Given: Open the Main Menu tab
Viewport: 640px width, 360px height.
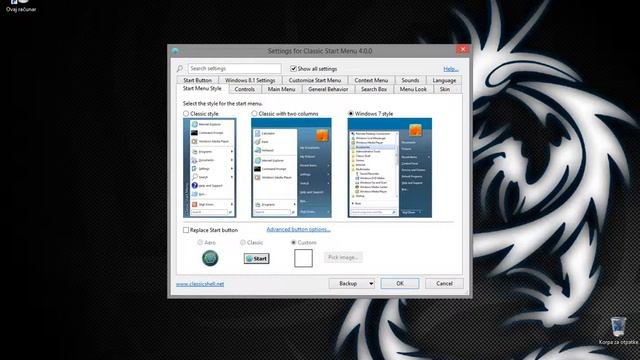Looking at the screenshot, I should point(281,89).
